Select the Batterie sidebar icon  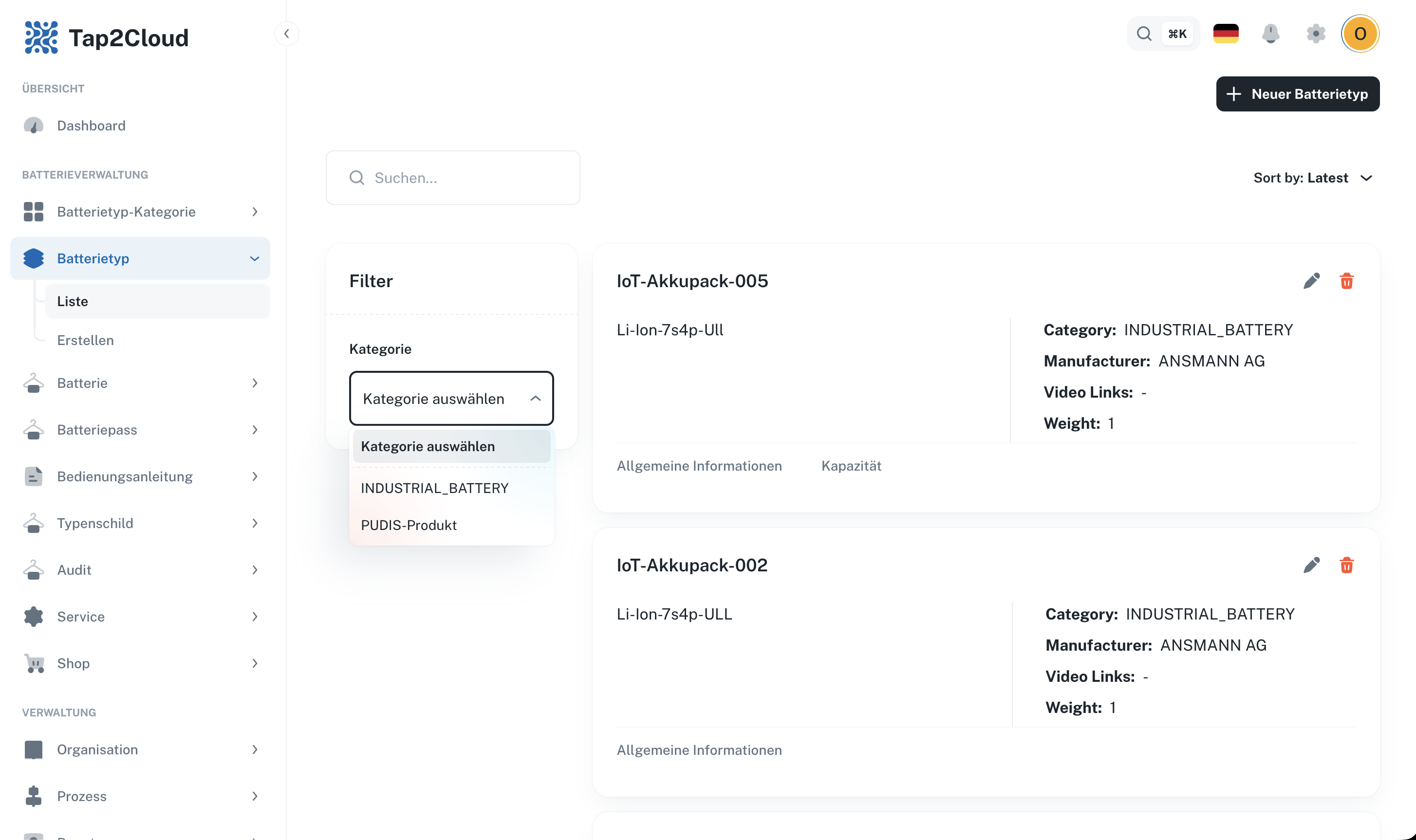click(34, 383)
